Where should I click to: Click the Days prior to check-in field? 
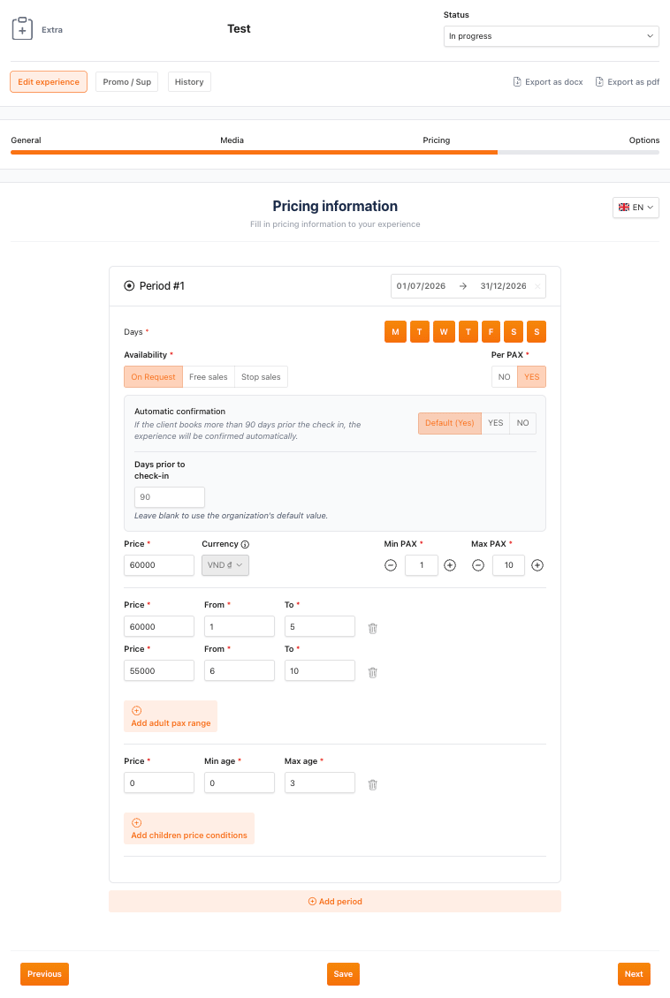pos(169,497)
